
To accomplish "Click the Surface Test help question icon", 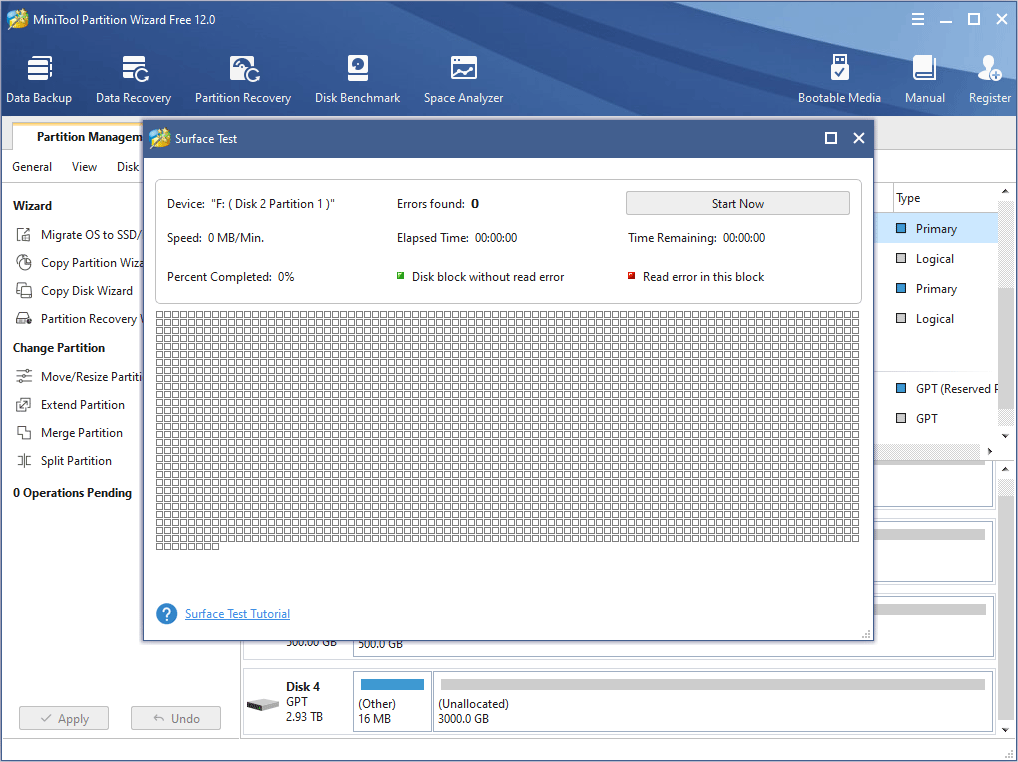I will 167,614.
